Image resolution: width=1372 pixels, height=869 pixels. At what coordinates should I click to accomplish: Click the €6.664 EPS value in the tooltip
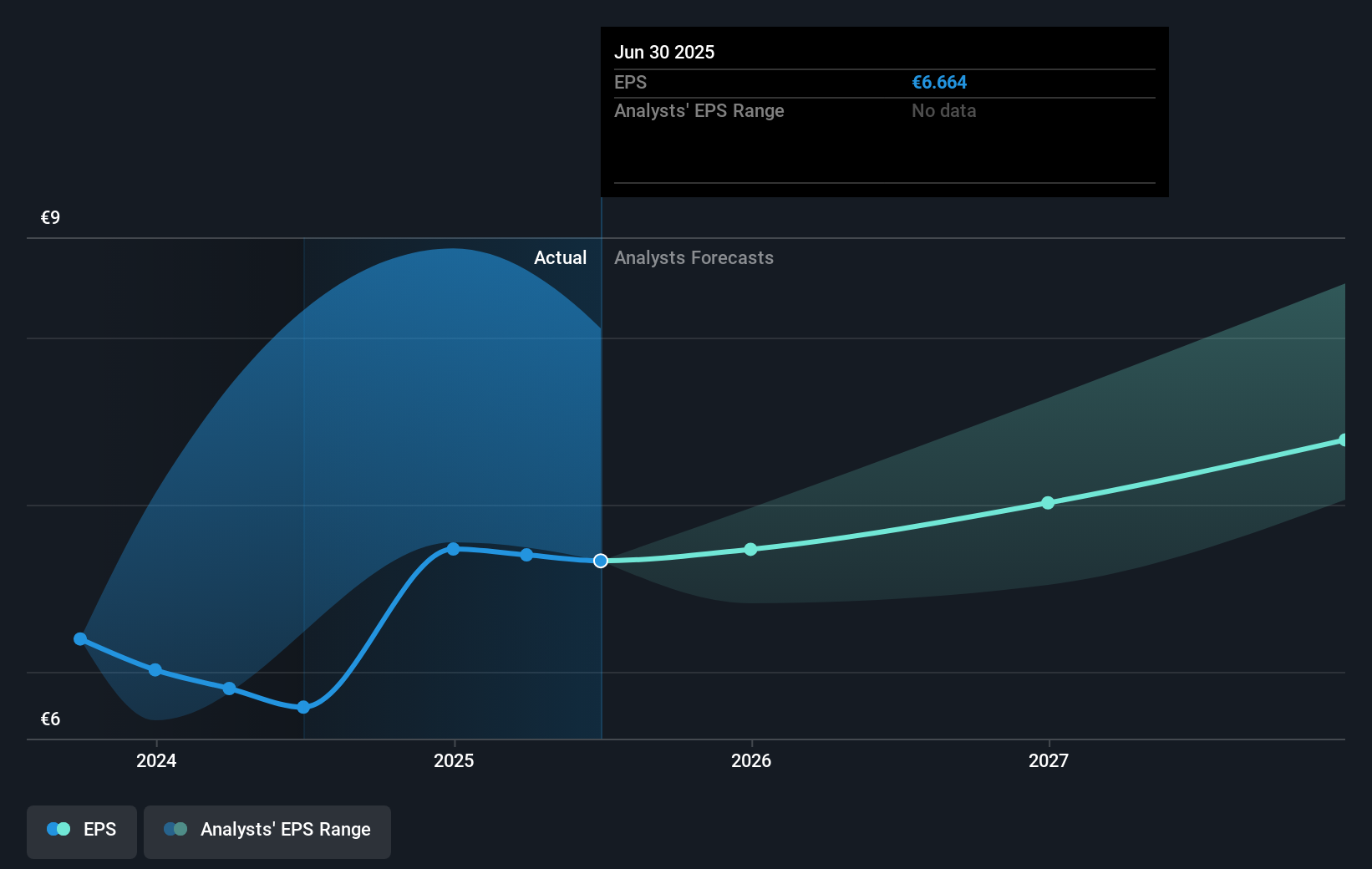tap(939, 82)
